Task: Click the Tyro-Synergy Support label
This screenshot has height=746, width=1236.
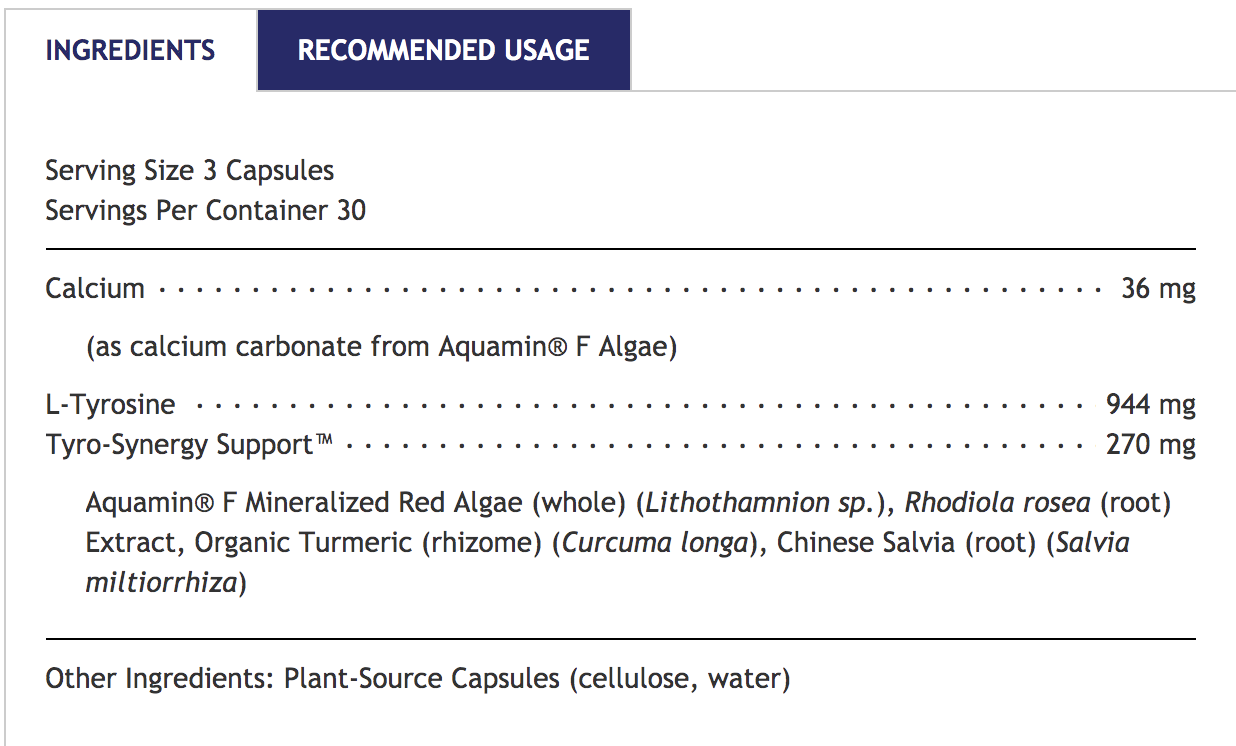Action: (188, 444)
